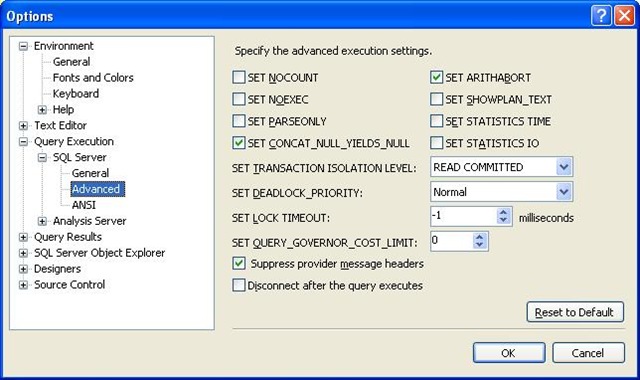Select the Source Control tree item

[69, 284]
